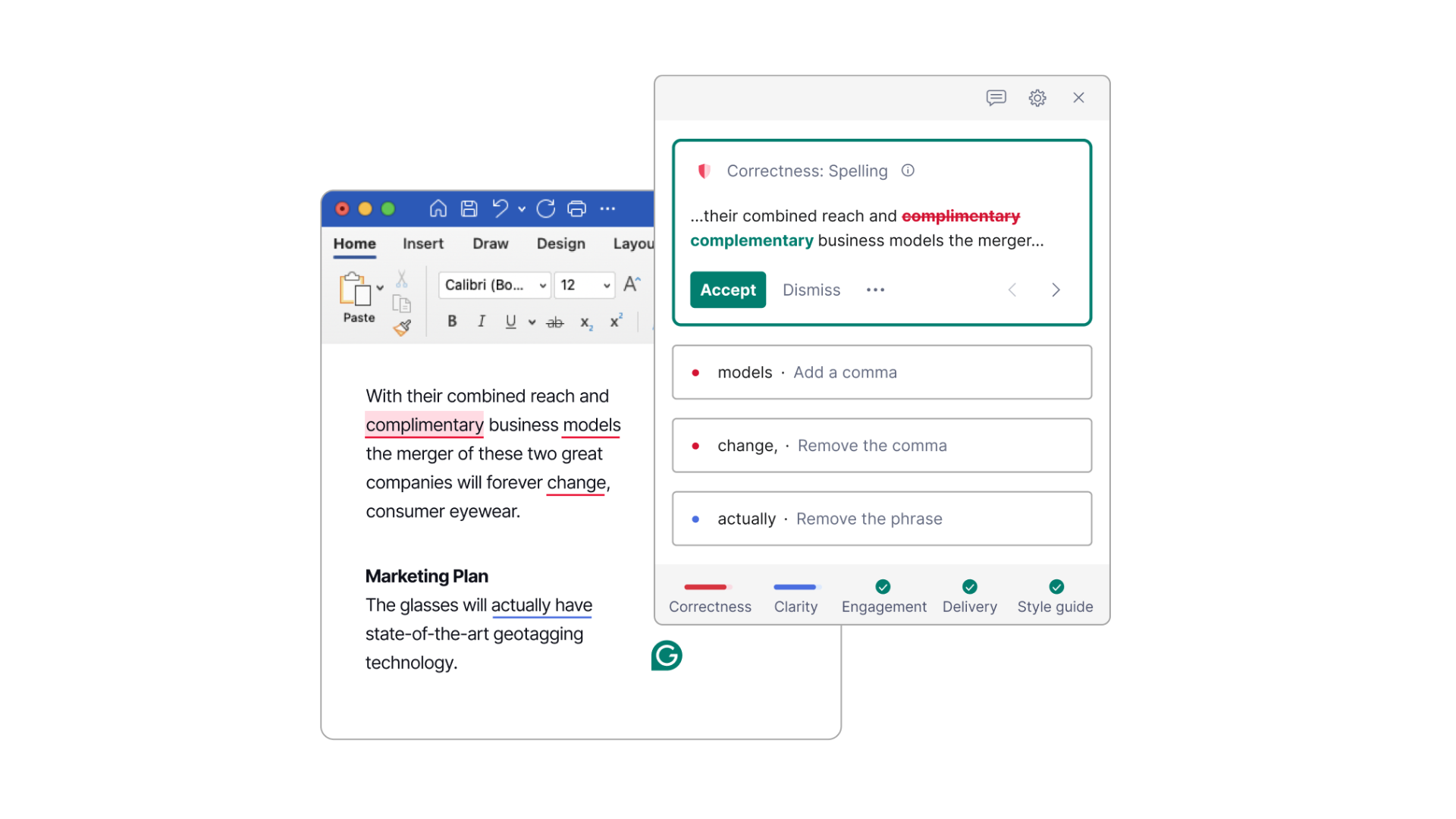The image size is (1456, 819).
Task: Toggle Engagement score checkmark status
Action: (883, 587)
